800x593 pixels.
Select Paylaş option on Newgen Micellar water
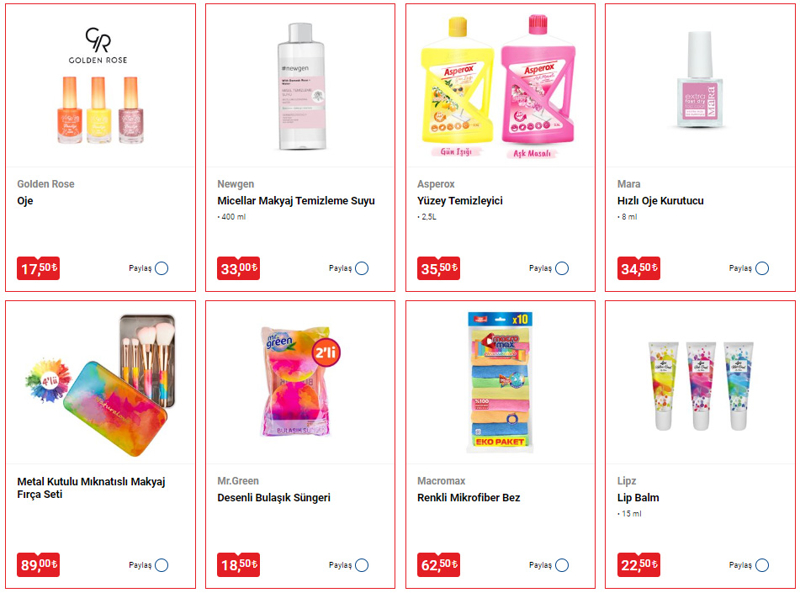pos(362,268)
